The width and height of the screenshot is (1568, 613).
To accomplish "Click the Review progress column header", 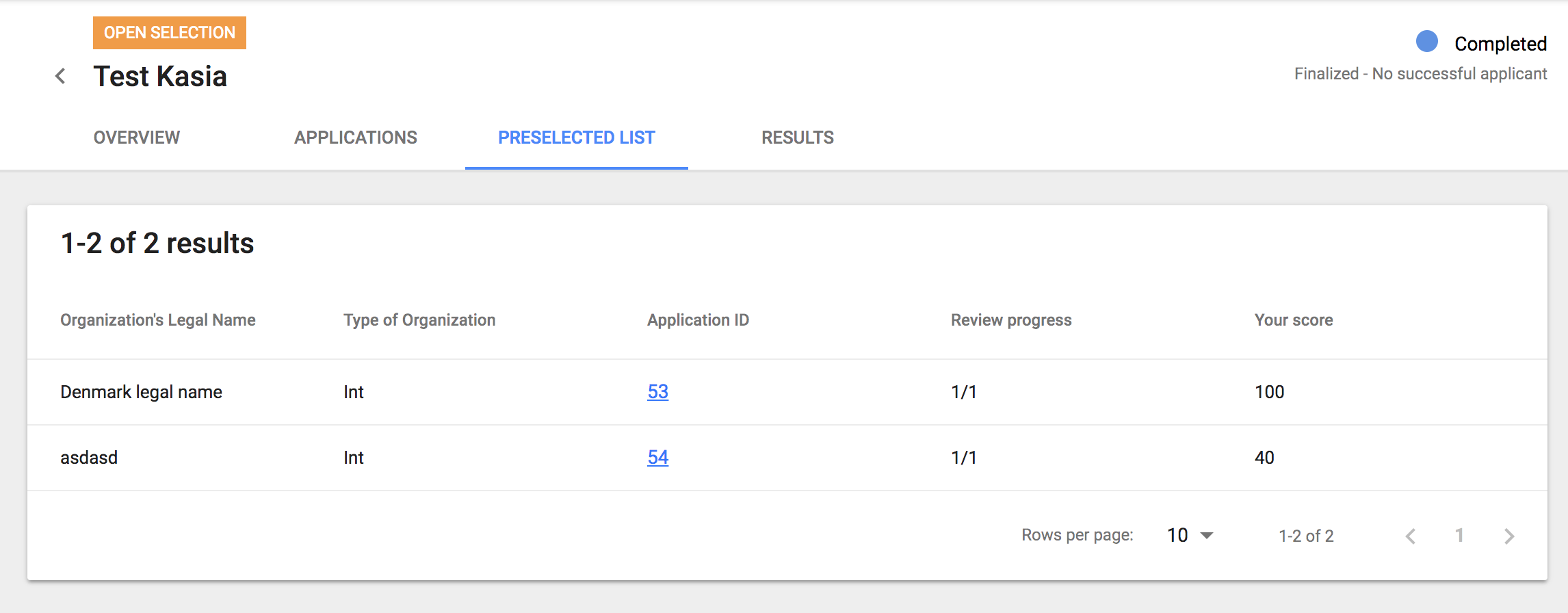I will click(x=1011, y=320).
